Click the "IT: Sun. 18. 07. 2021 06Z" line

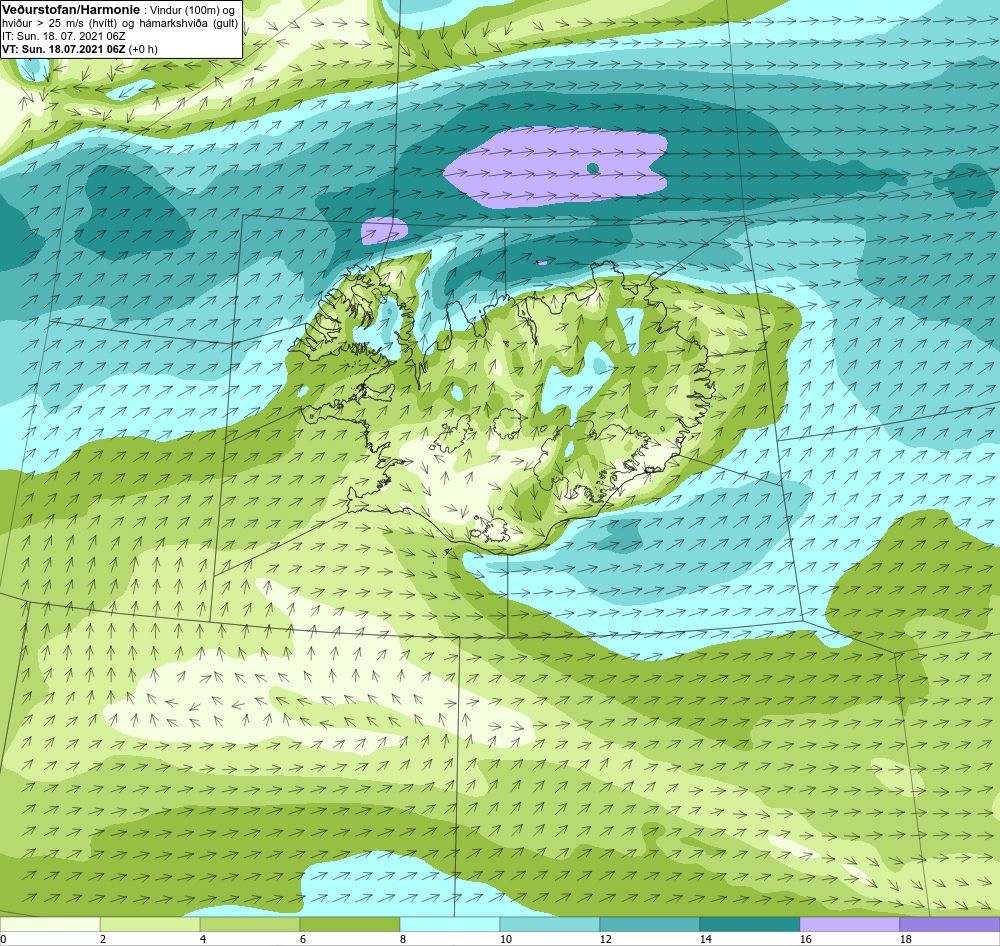(64, 36)
